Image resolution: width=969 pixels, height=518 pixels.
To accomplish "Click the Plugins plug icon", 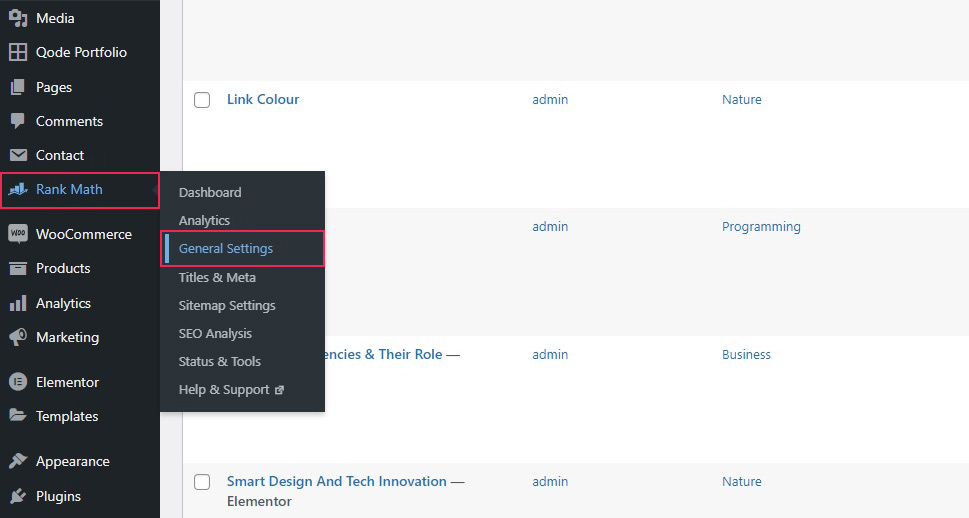I will 18,496.
